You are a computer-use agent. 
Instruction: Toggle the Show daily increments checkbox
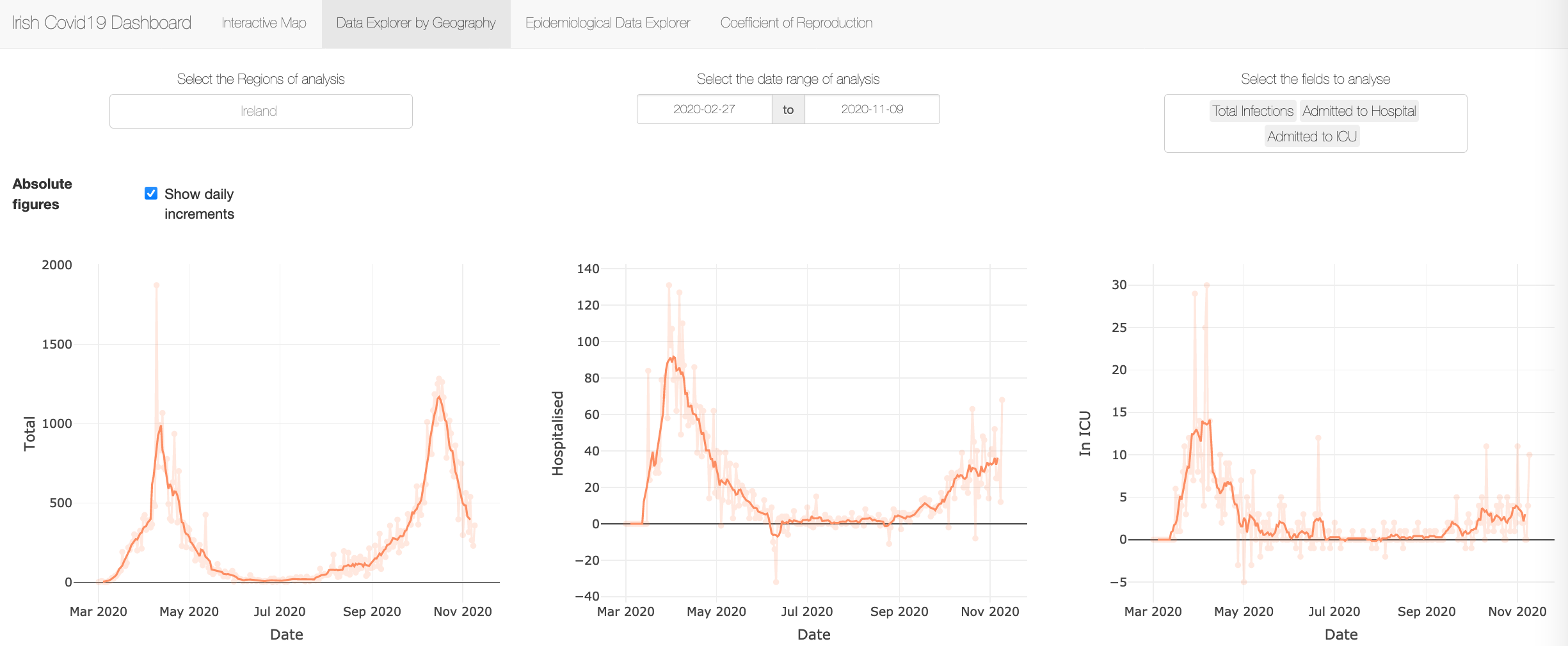151,193
